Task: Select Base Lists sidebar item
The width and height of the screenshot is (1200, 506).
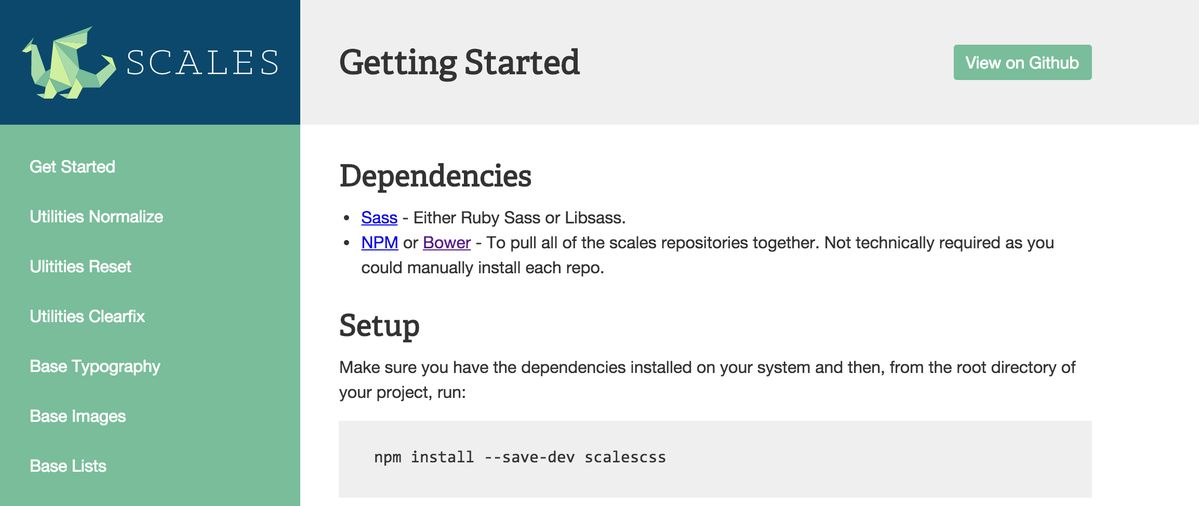Action: [67, 467]
